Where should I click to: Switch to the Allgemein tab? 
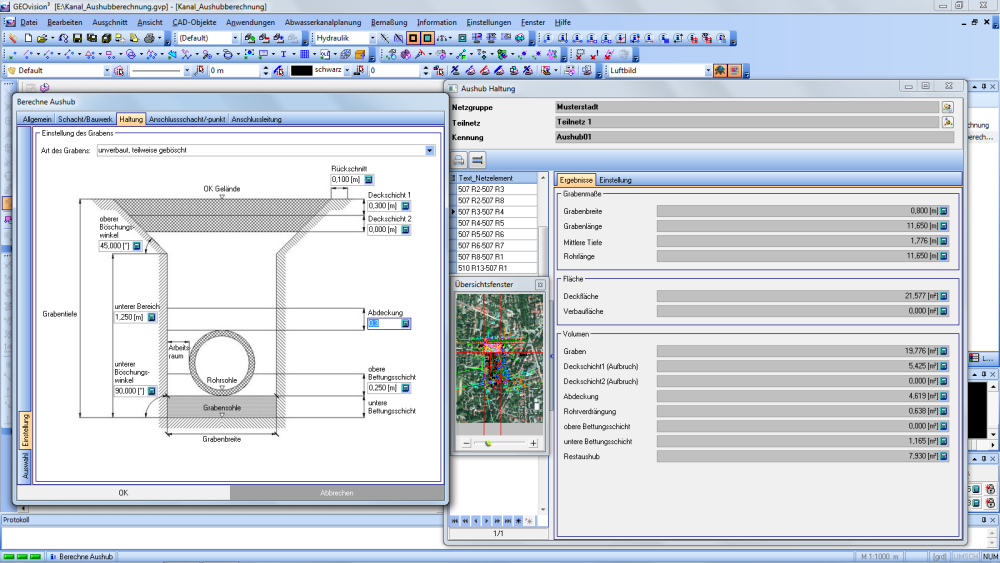tap(37, 119)
